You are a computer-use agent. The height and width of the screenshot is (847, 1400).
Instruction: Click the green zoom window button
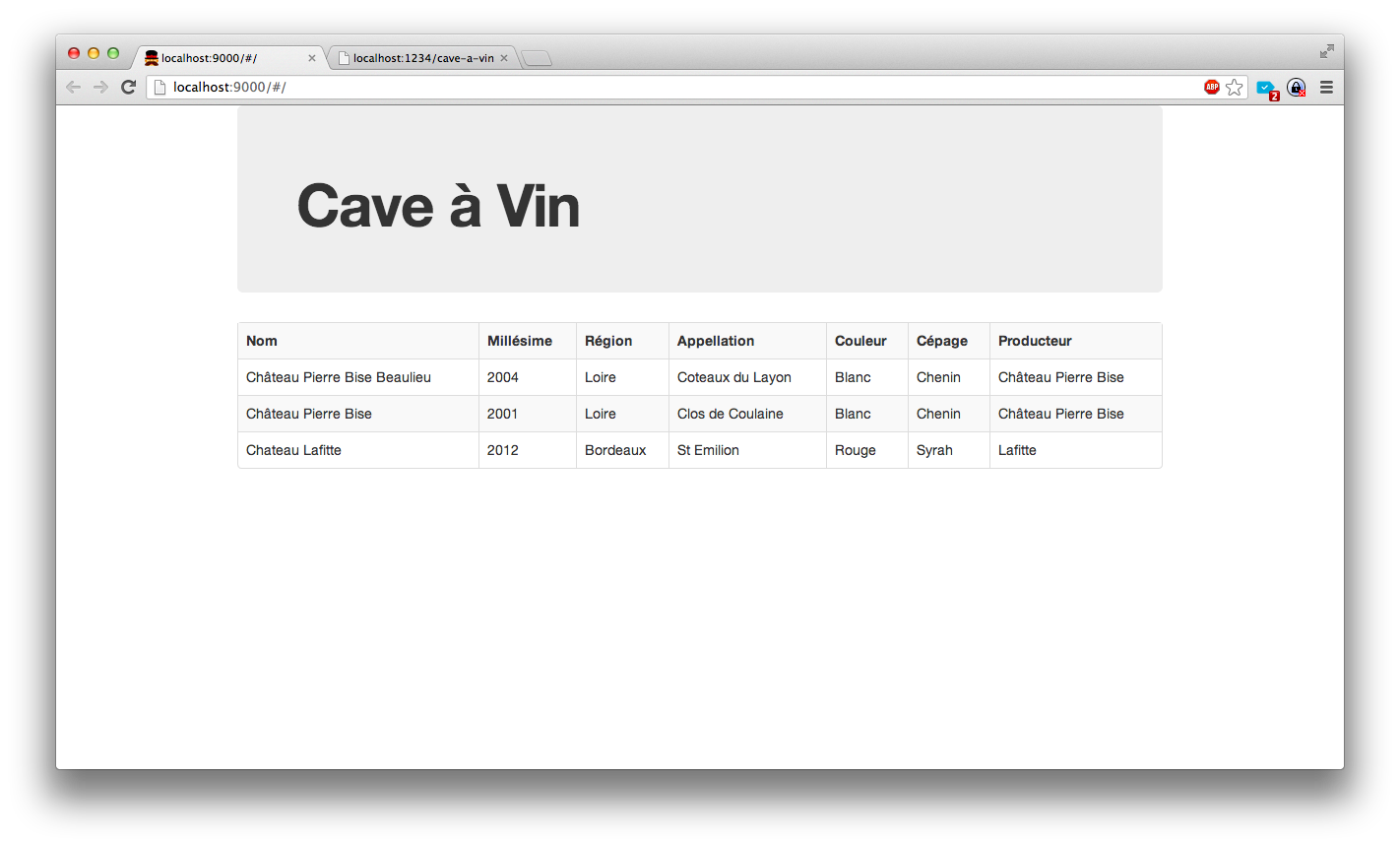click(113, 53)
